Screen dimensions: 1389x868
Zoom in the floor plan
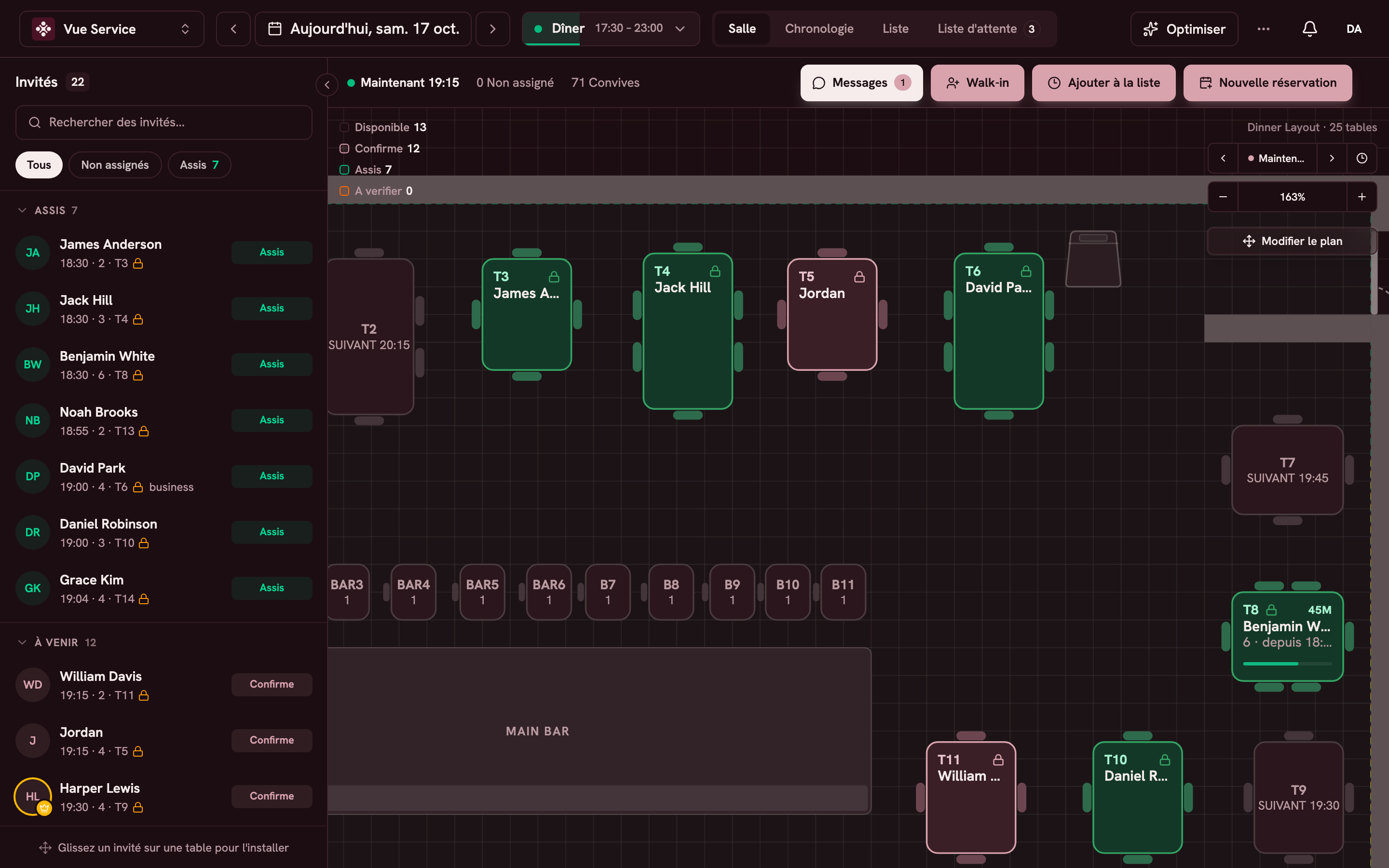pos(1362,197)
